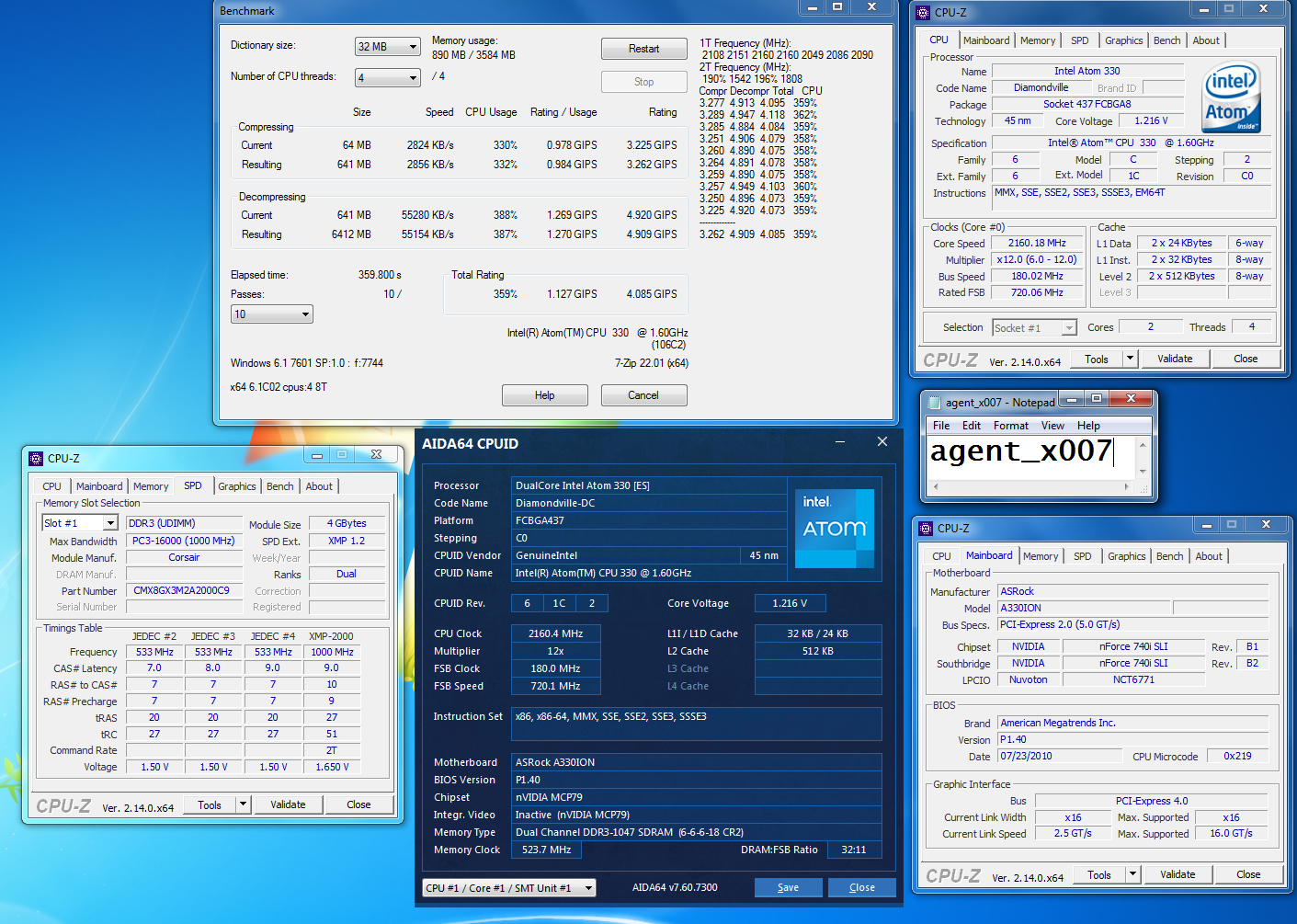Click the Intel Atom logo in the CPU-Z CPU window

click(1233, 97)
